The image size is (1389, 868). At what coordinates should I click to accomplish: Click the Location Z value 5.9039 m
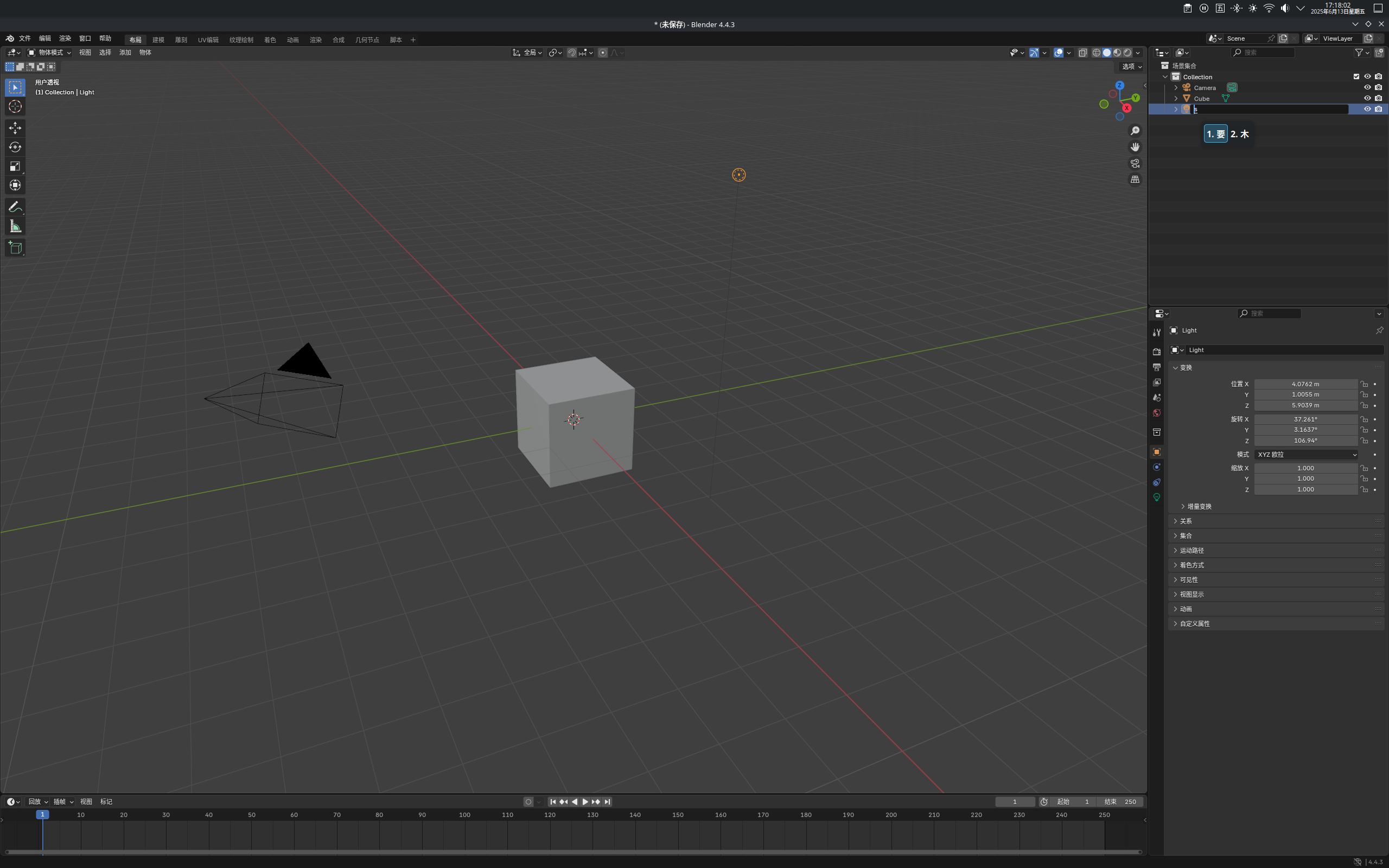tap(1306, 405)
